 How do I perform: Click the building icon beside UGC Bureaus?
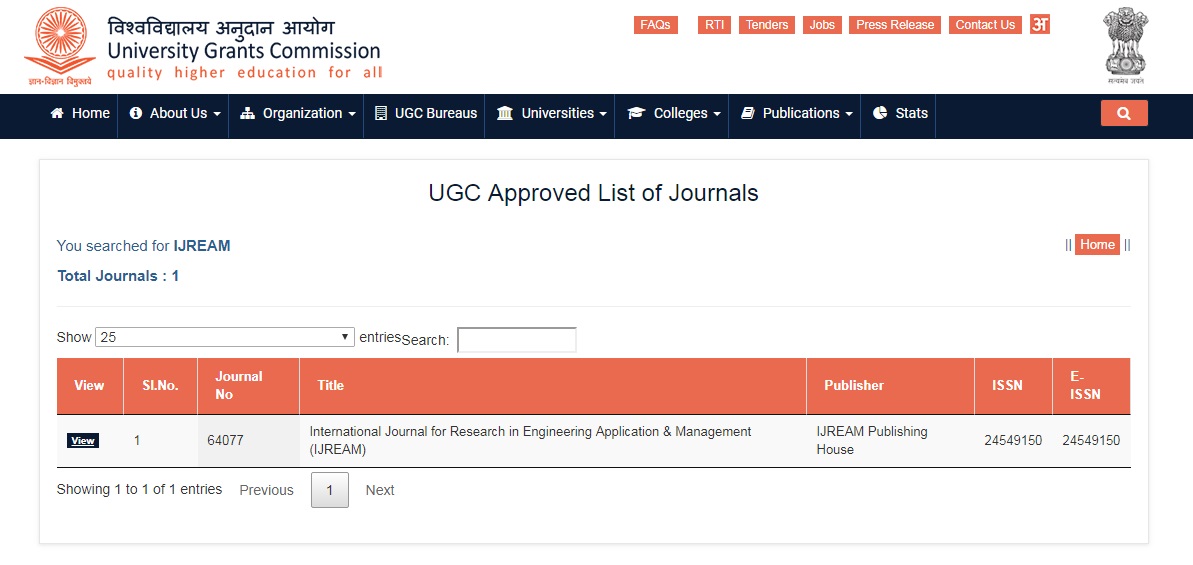pyautogui.click(x=381, y=113)
